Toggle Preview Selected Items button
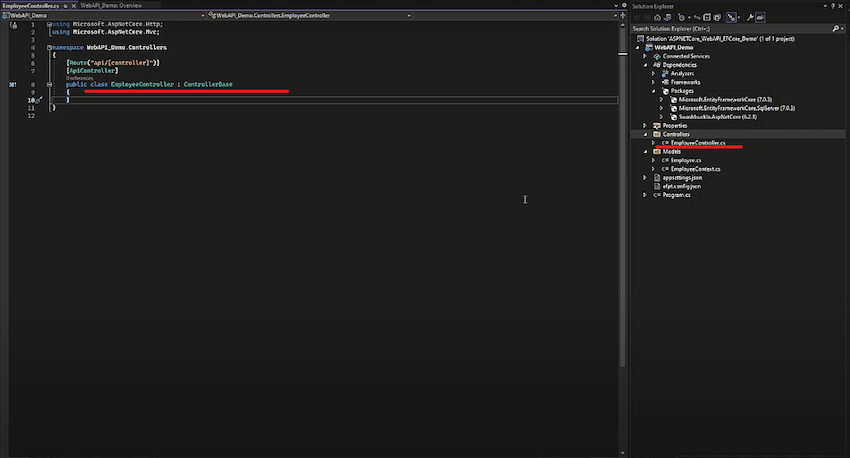This screenshot has height=458, width=850. [760, 17]
